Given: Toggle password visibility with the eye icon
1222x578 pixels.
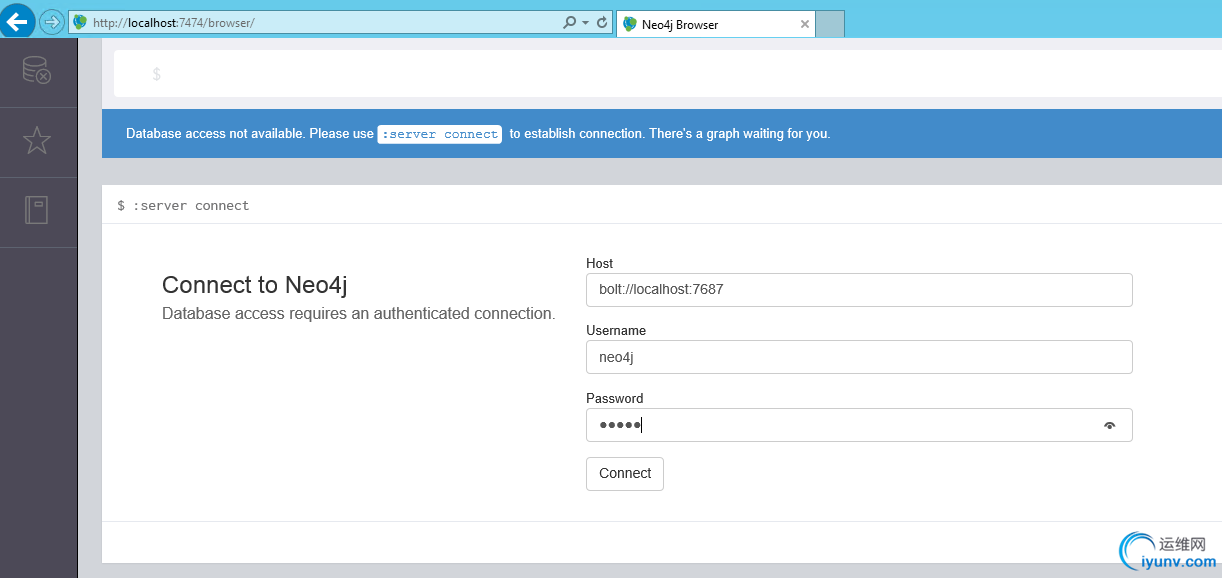Looking at the screenshot, I should [x=1109, y=426].
